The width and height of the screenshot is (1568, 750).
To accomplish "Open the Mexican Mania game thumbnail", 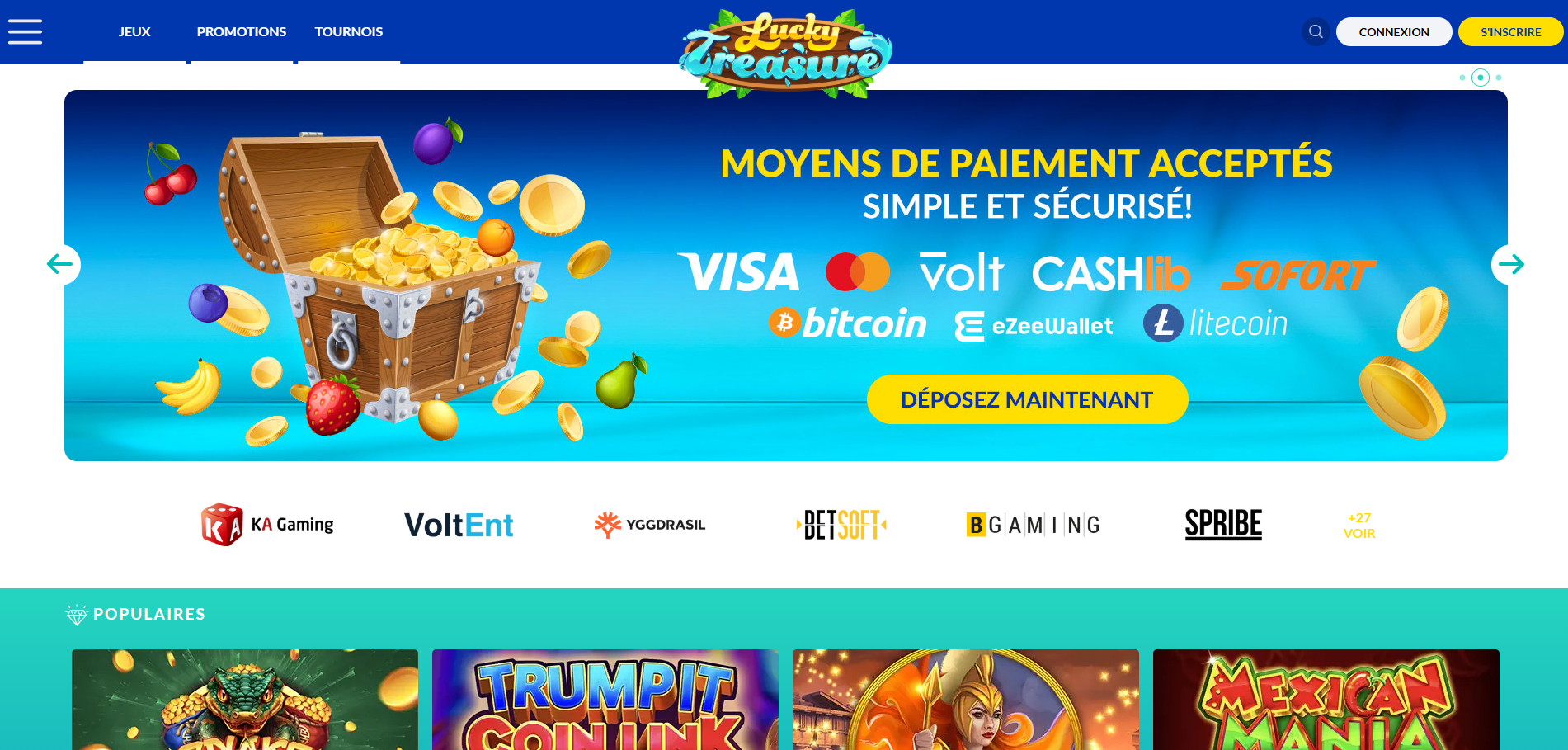I will [1326, 700].
